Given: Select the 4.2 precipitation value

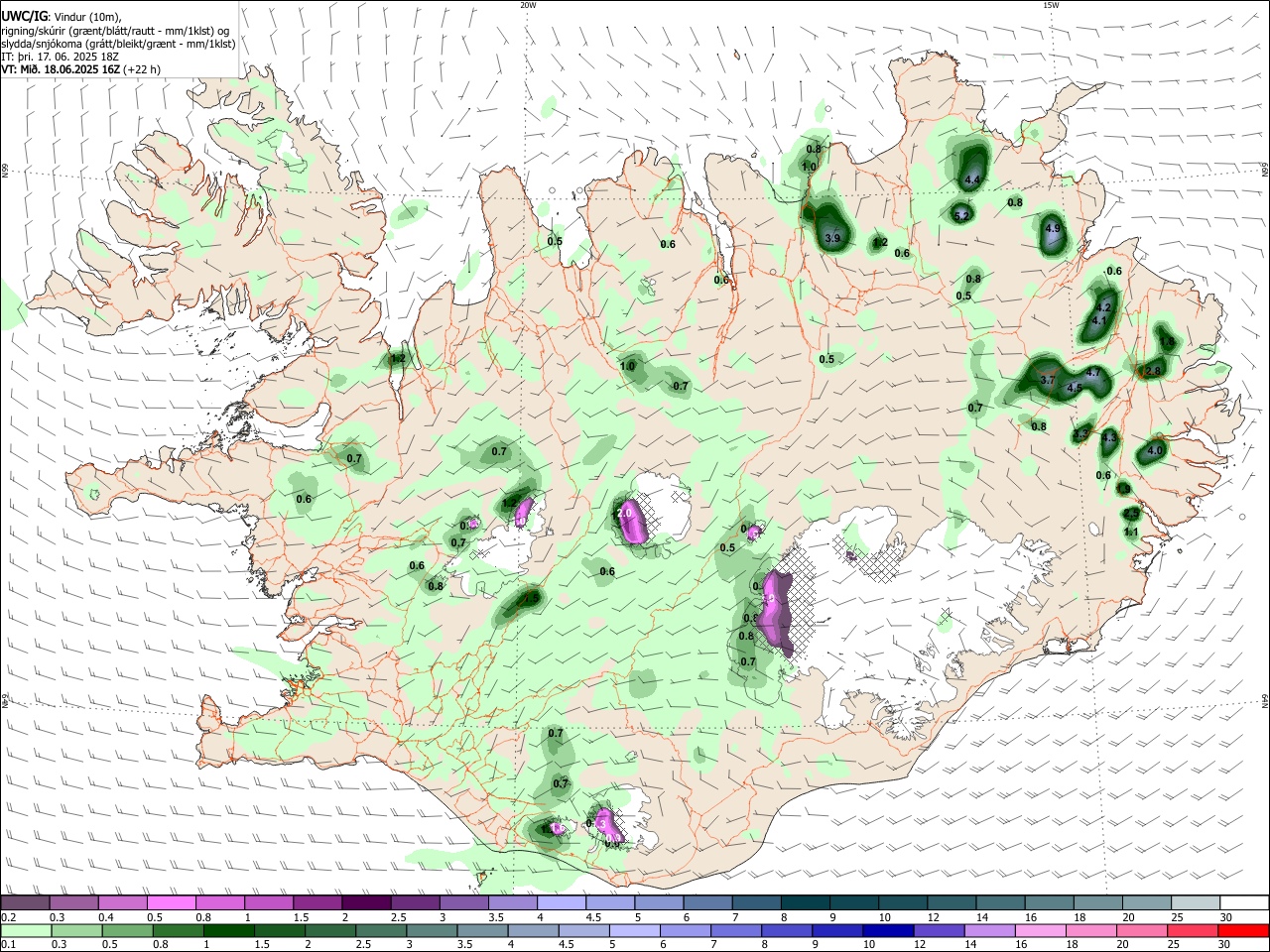Looking at the screenshot, I should pyautogui.click(x=1102, y=308).
